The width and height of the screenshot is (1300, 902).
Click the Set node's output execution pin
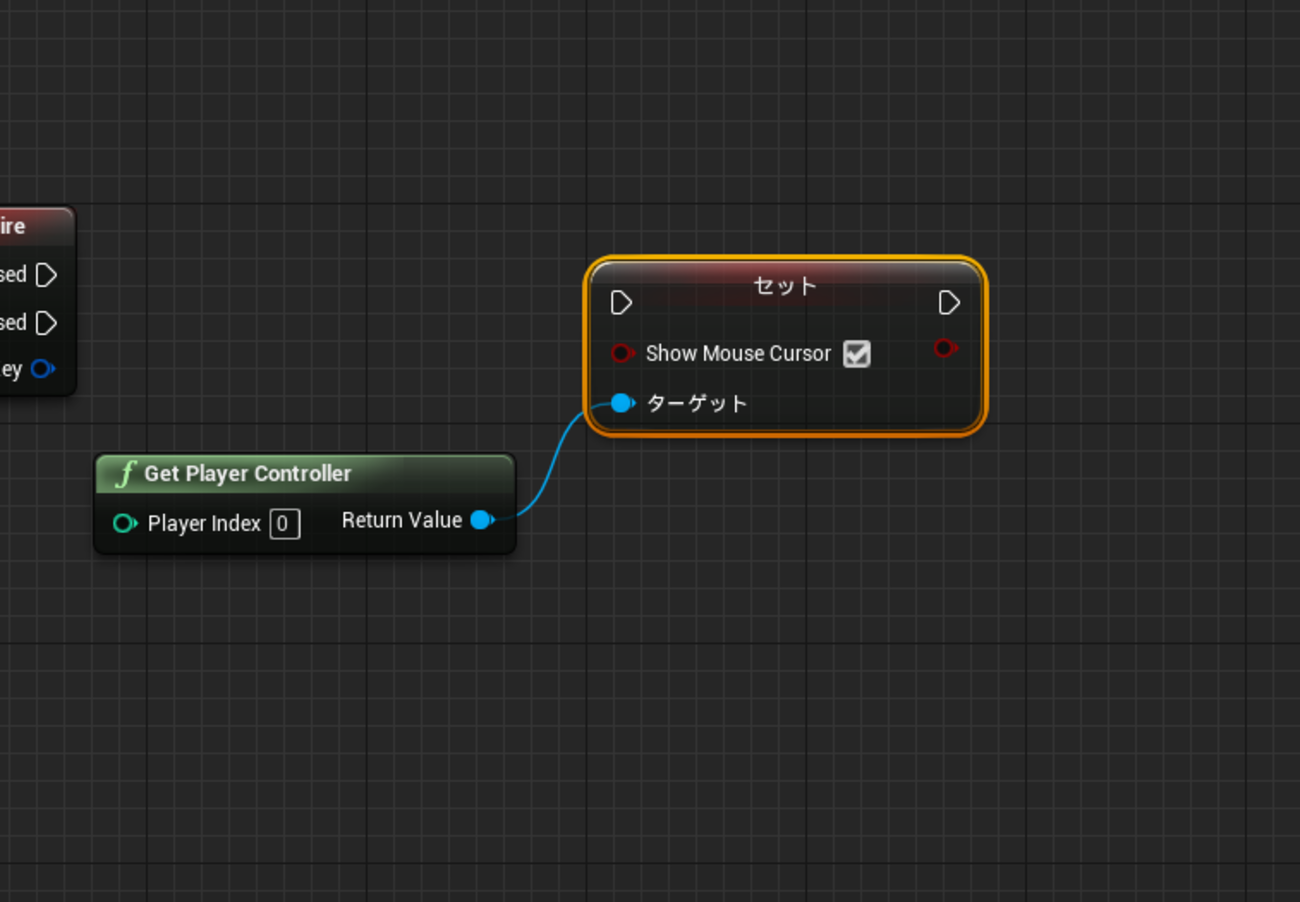[949, 303]
